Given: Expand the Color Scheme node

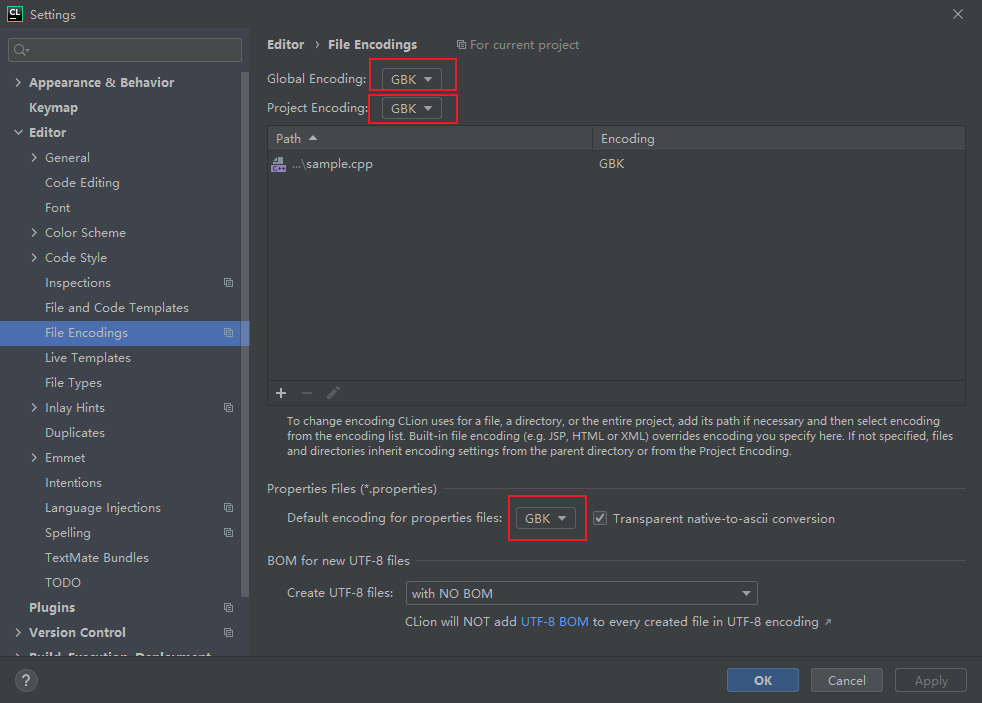Looking at the screenshot, I should (x=34, y=232).
